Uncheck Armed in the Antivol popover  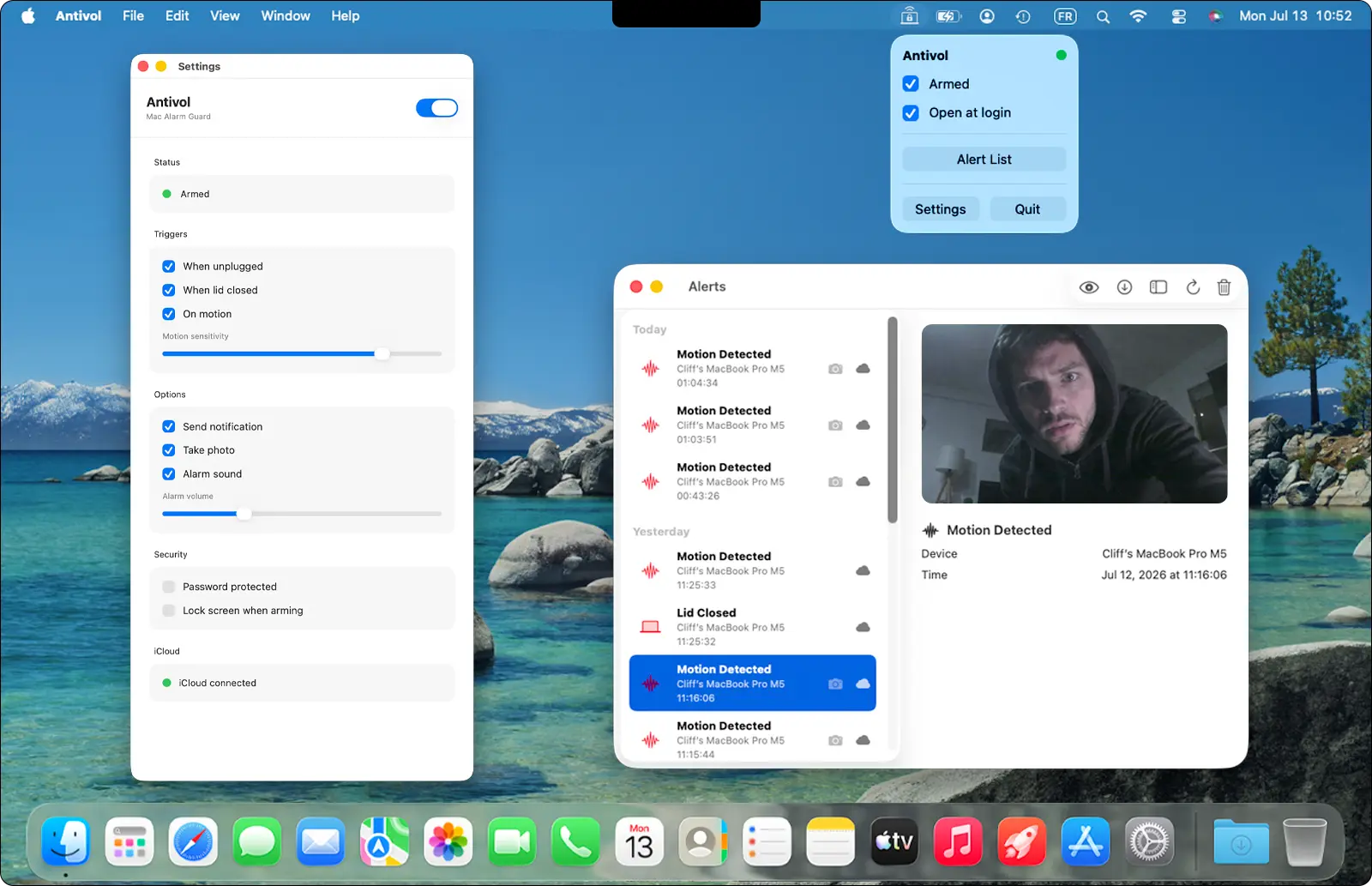point(911,84)
